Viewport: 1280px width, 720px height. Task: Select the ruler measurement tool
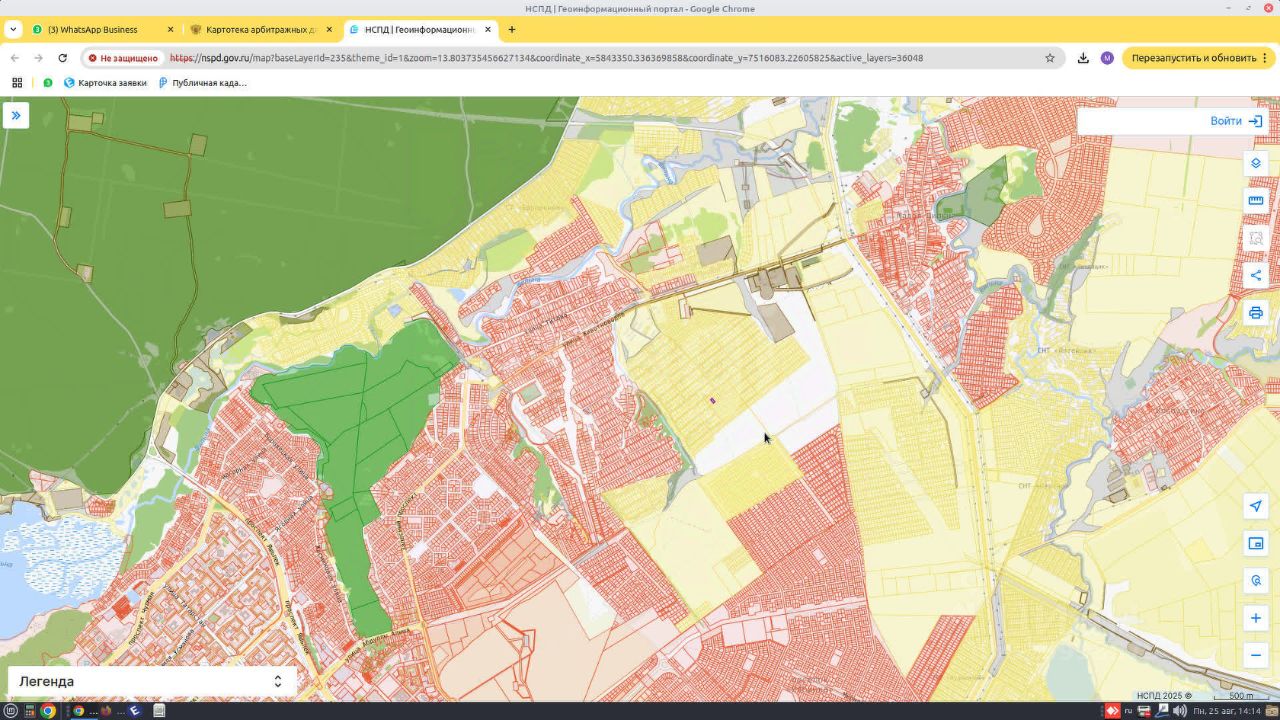coord(1256,200)
